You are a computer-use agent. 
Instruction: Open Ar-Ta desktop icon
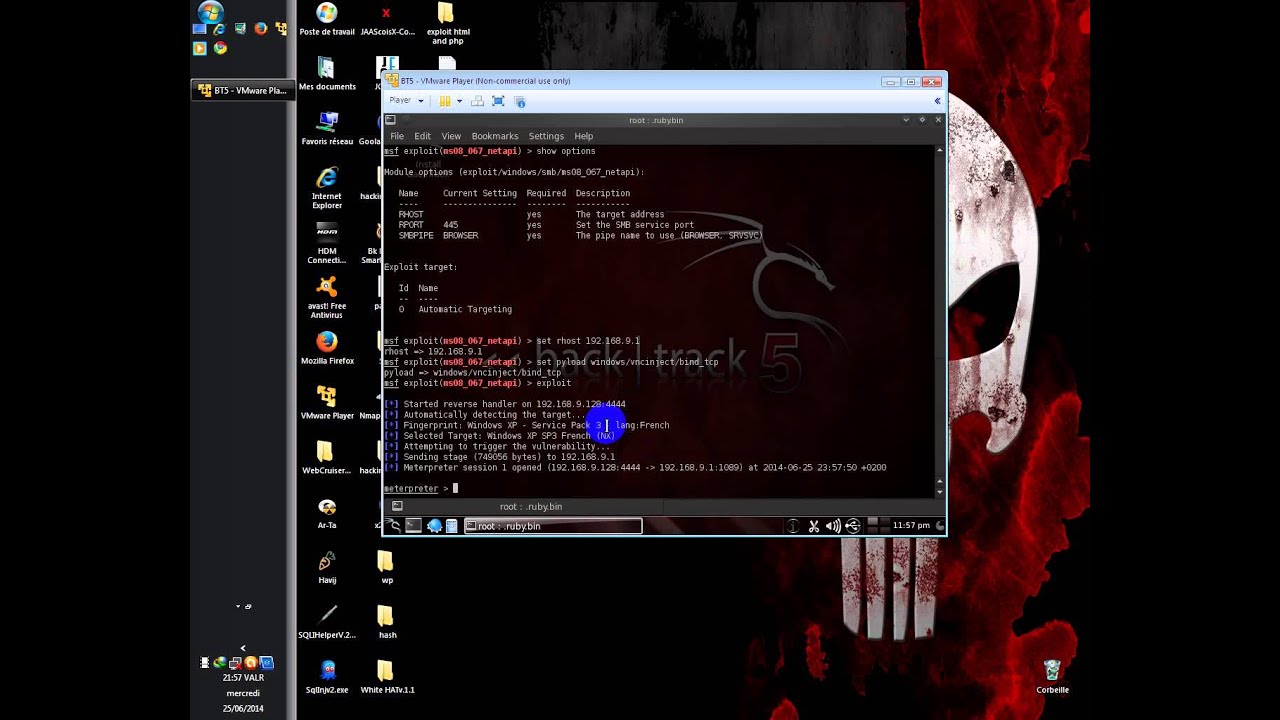(x=327, y=513)
